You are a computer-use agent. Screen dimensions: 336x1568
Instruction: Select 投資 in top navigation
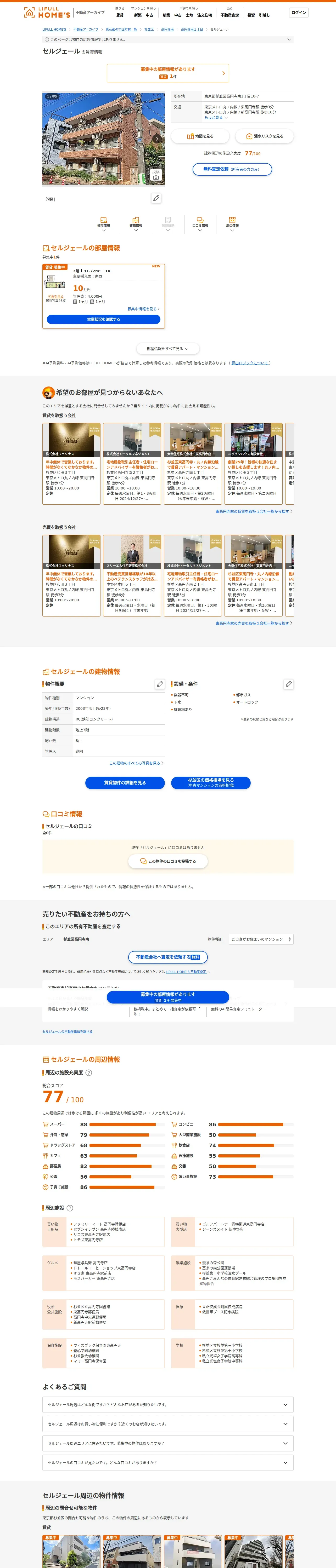(251, 15)
